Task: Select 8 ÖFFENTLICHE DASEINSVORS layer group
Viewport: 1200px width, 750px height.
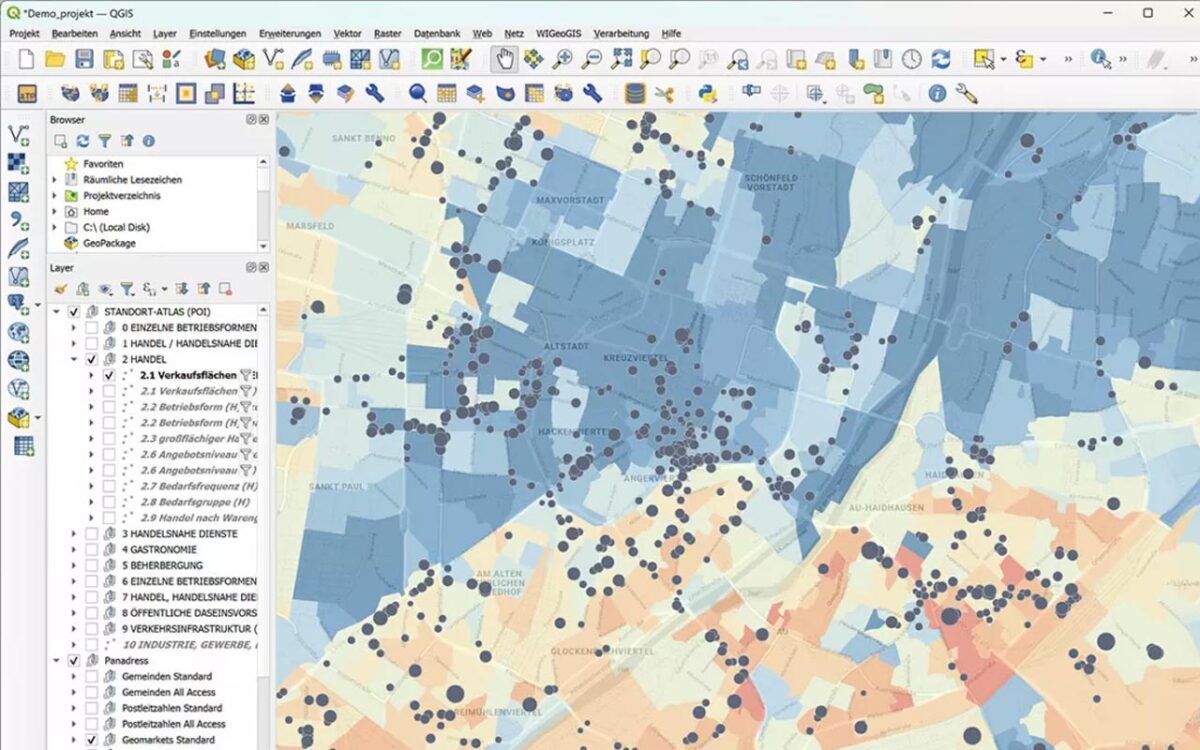Action: coord(189,613)
